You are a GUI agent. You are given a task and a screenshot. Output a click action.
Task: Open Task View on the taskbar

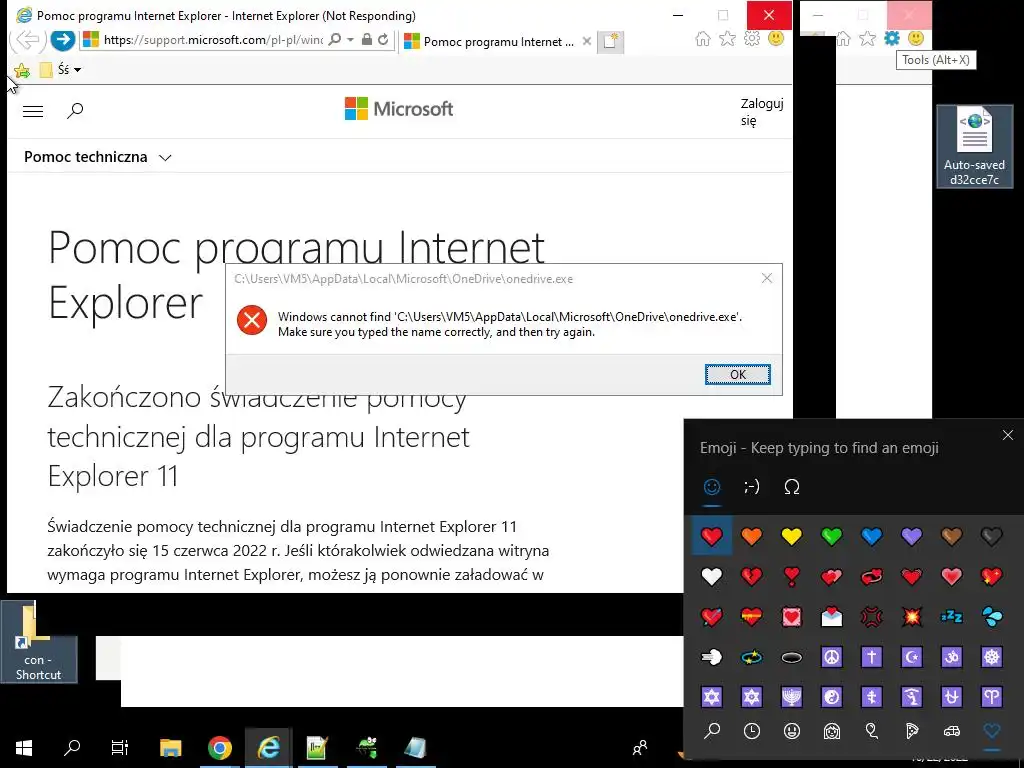click(x=120, y=748)
